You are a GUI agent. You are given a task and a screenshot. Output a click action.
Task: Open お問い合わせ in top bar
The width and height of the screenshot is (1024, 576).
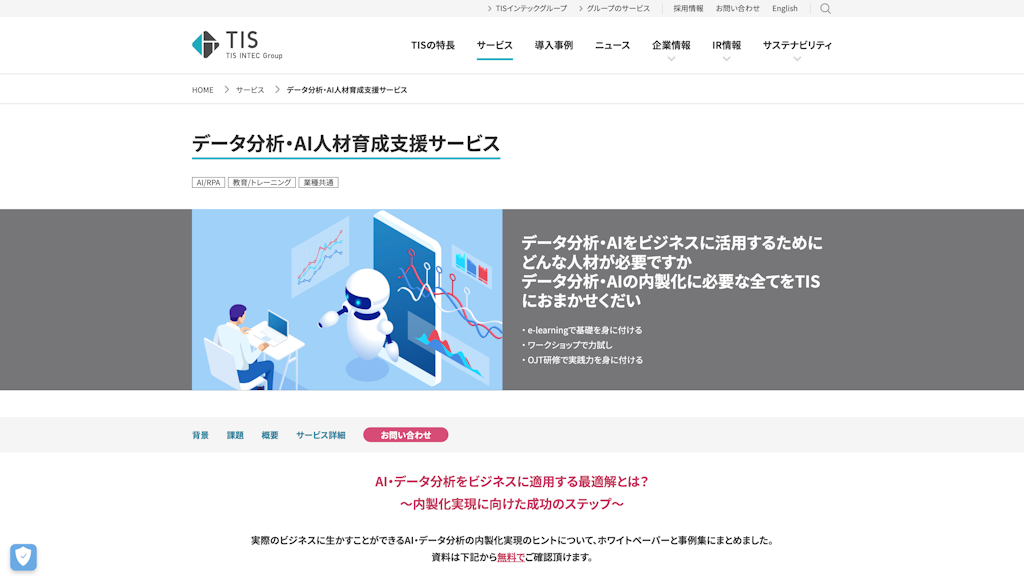tap(737, 8)
